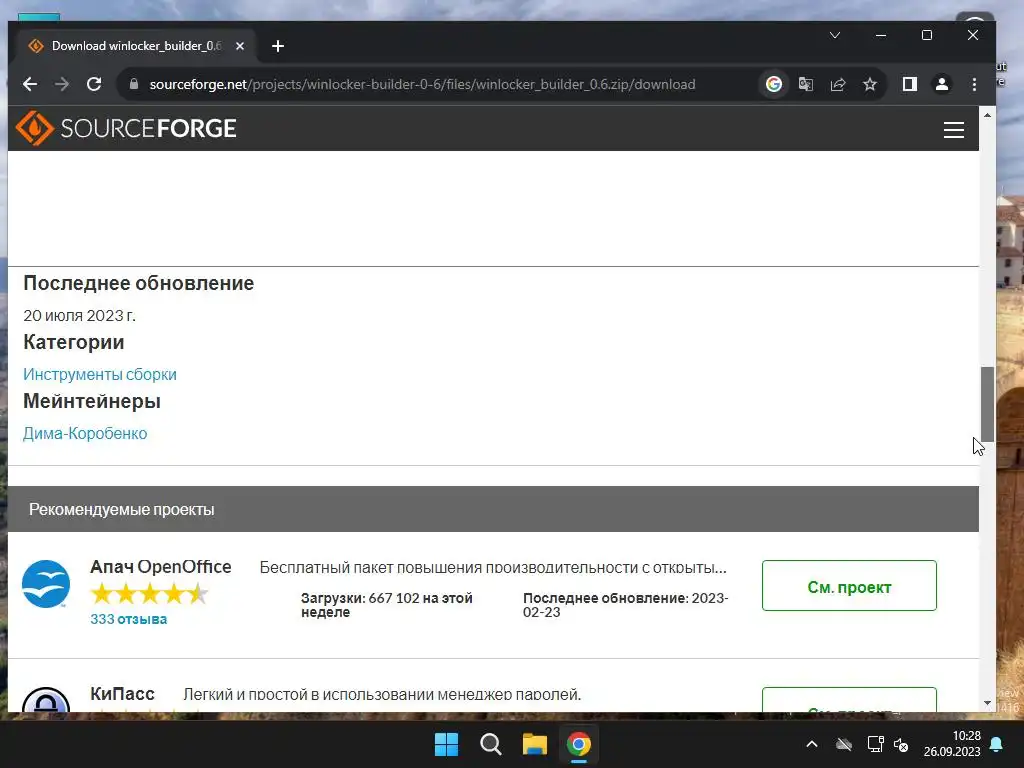Click Загрузки: 667 102 text
The image size is (1024, 768).
click(x=387, y=605)
